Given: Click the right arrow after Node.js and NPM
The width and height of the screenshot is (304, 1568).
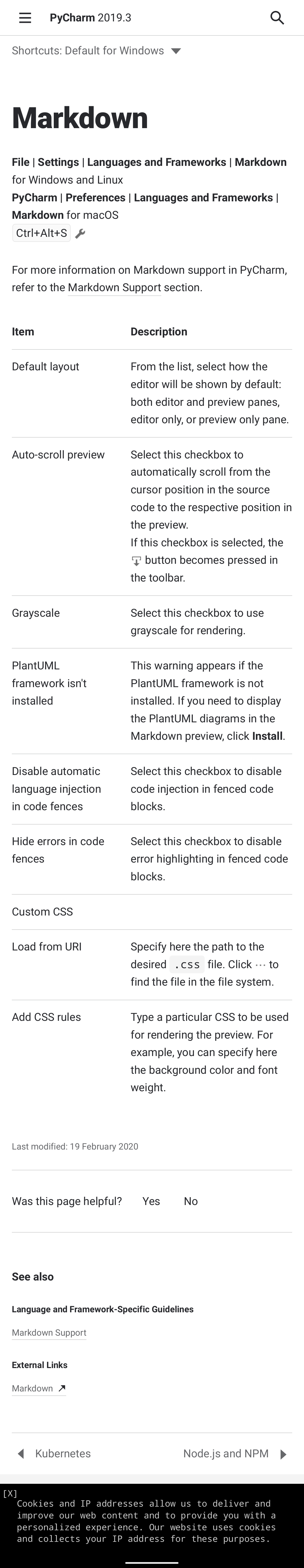Looking at the screenshot, I should click(283, 1454).
